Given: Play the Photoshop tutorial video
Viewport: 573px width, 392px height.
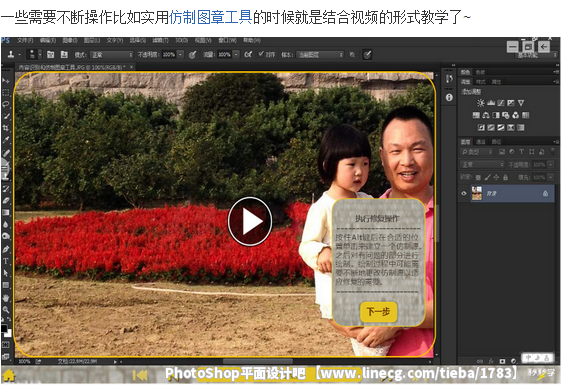Looking at the screenshot, I should [250, 221].
